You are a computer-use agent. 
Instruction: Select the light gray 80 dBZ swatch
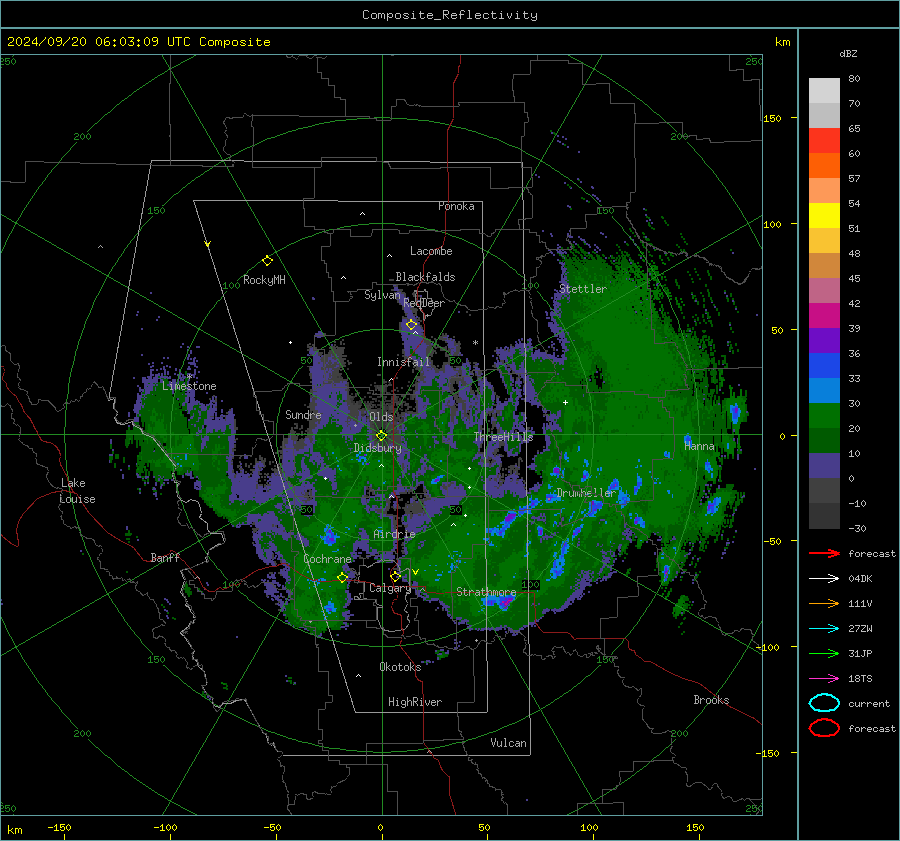tap(824, 90)
